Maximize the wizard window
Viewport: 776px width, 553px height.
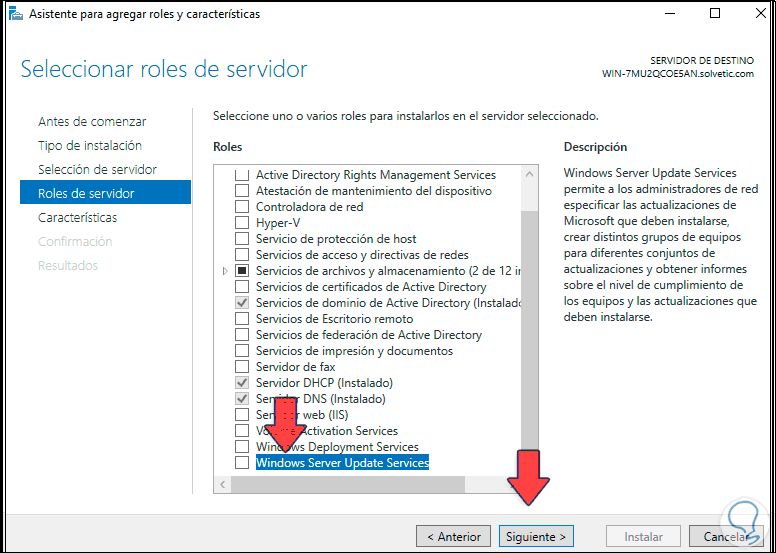coord(715,13)
